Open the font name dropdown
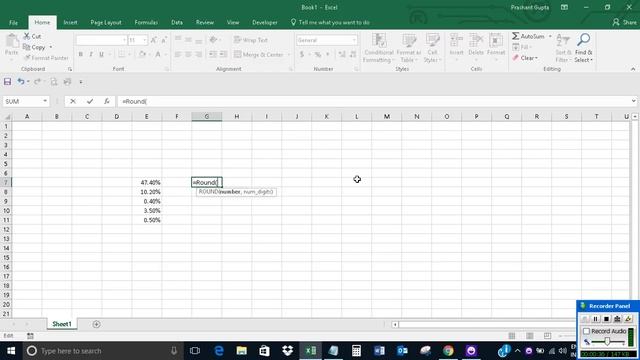 124,40
